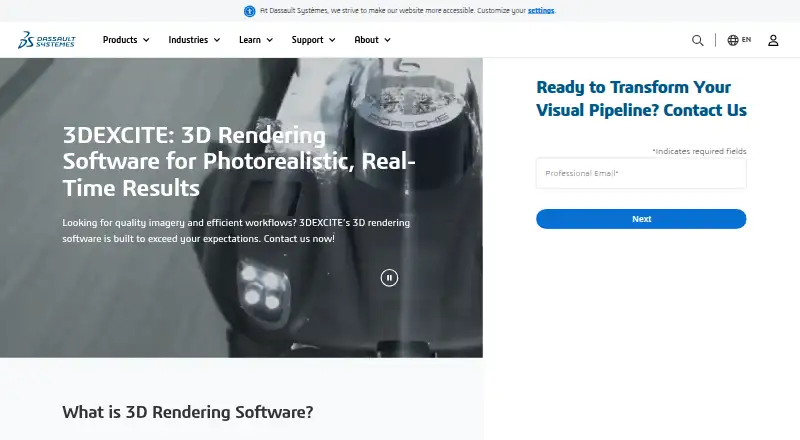Click hero paragraph 'Looking for quality imagery'
Viewport: 800px width, 440px height.
click(236, 231)
